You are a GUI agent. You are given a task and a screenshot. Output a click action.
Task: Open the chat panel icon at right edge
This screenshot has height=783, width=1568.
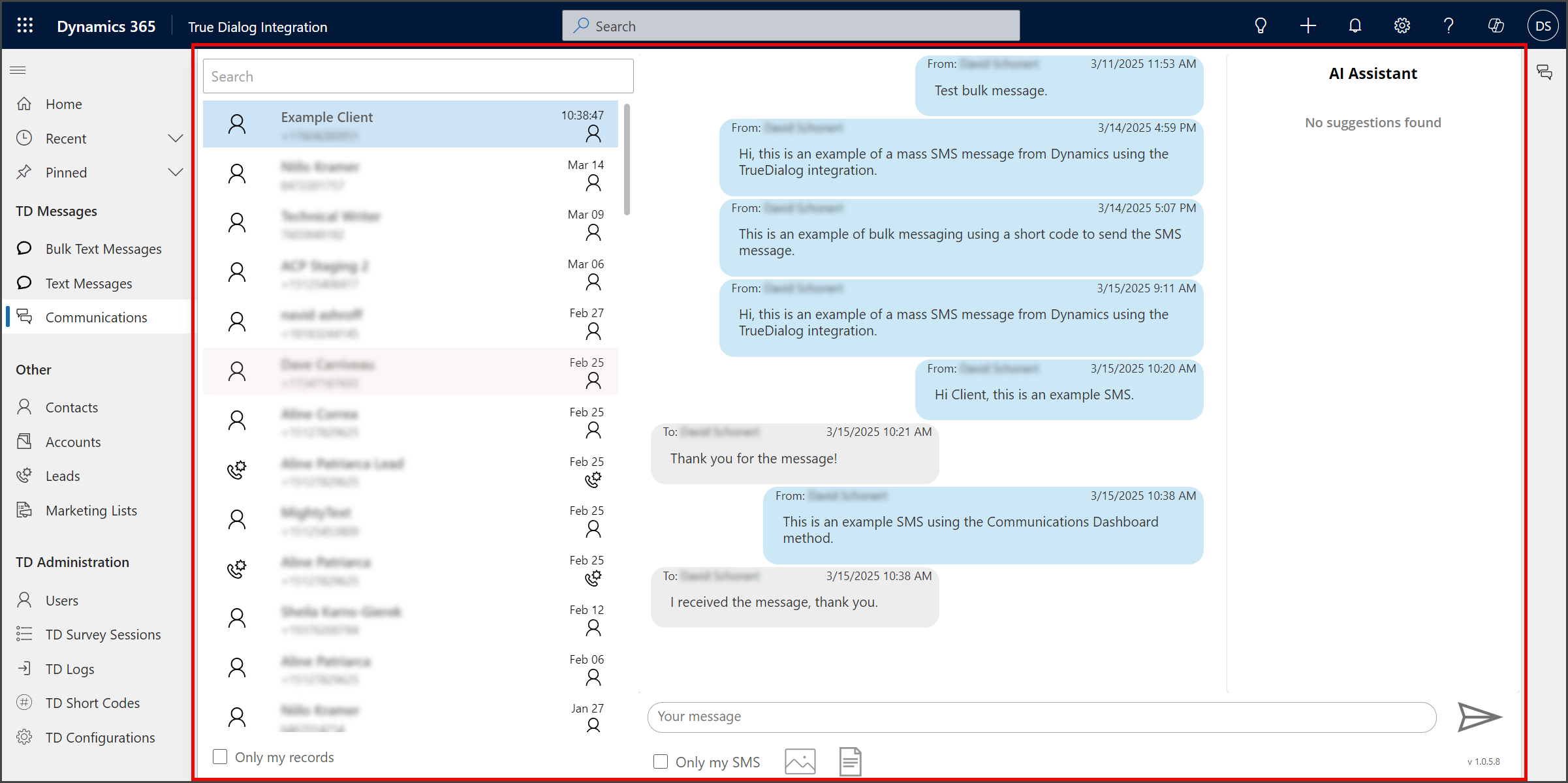point(1544,72)
